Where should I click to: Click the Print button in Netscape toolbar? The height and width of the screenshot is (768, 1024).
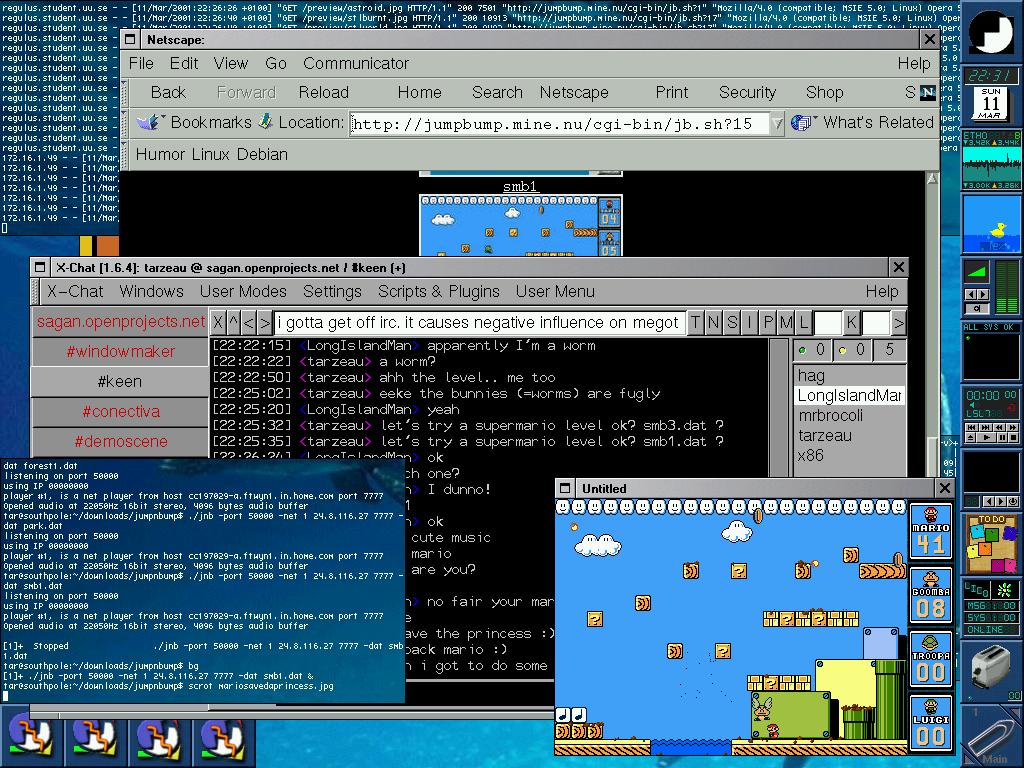click(671, 93)
